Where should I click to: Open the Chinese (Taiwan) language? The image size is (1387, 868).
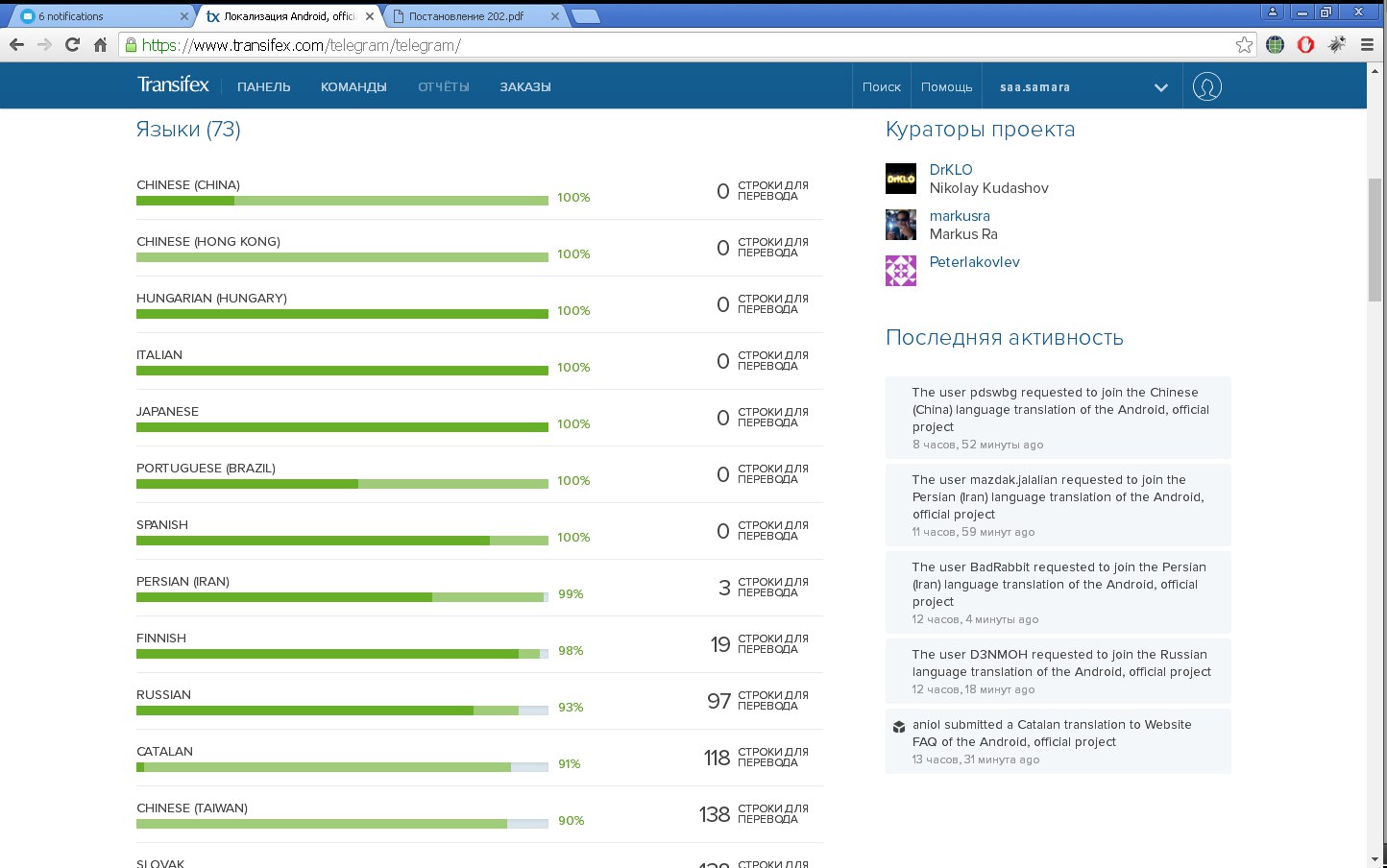coord(192,808)
